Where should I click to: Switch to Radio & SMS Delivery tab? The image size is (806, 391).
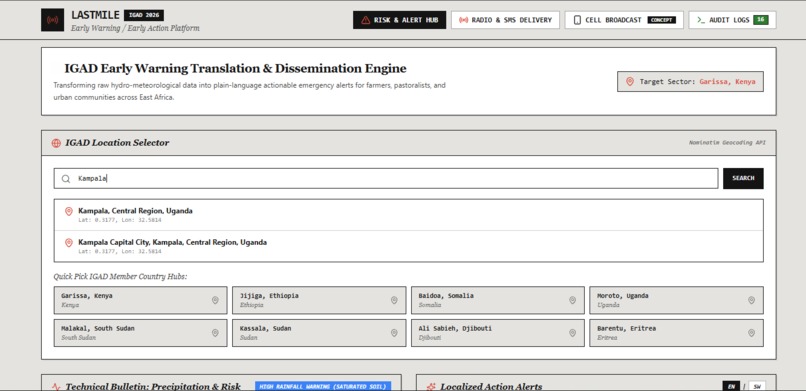(505, 20)
